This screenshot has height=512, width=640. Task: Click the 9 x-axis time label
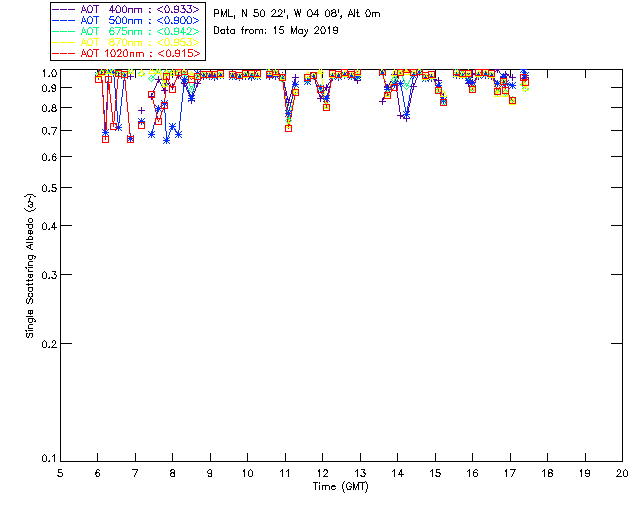210,473
